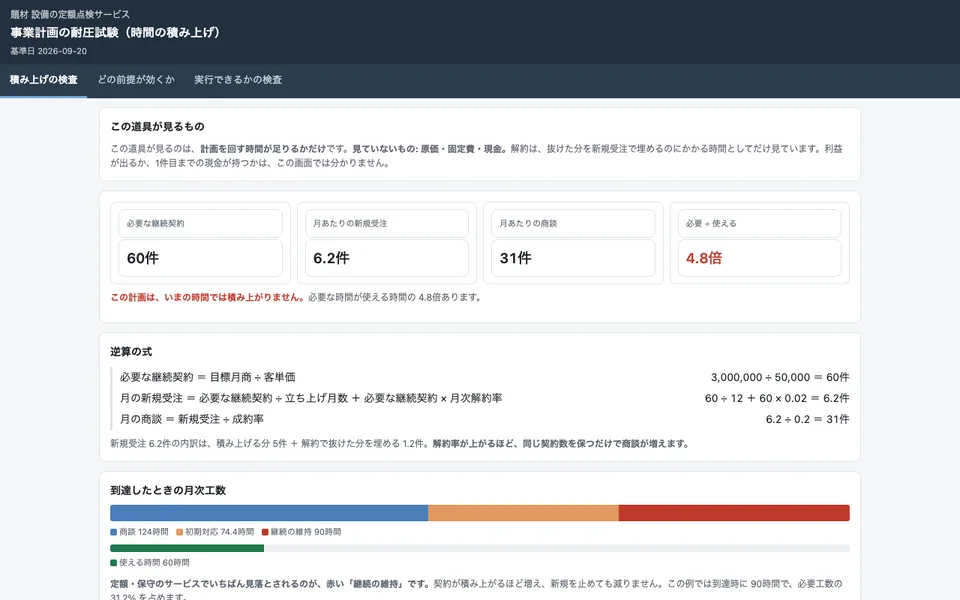Click the red 継続の維持 bar segment
This screenshot has width=960, height=600.
coord(734,513)
